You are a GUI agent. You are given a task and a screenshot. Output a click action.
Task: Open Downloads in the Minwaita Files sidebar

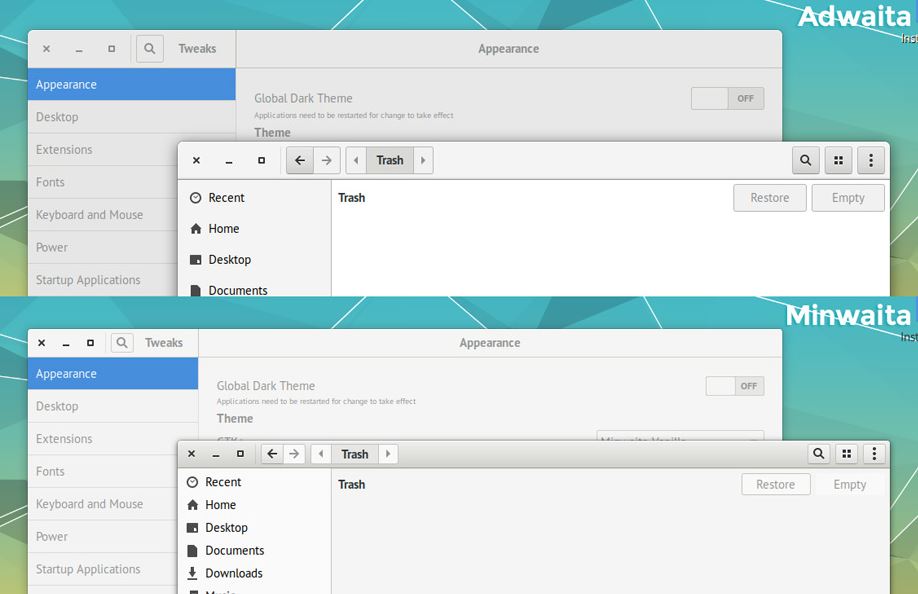(x=233, y=573)
